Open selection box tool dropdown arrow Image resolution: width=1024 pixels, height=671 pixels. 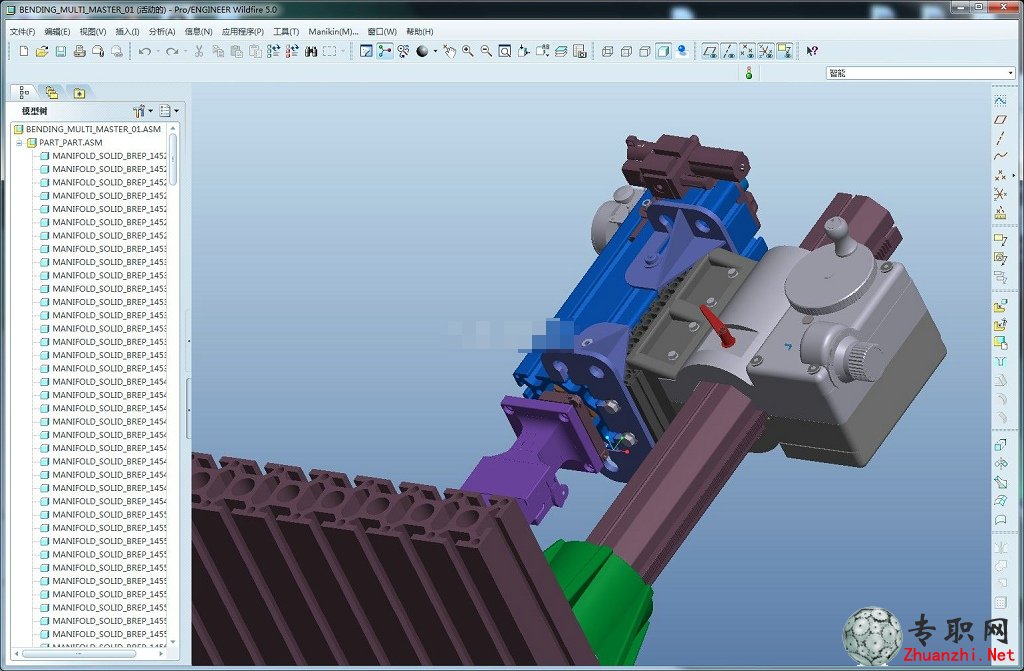click(343, 51)
